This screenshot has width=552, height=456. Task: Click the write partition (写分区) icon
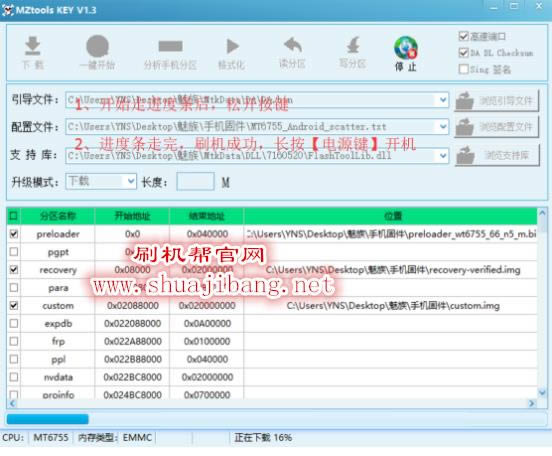click(x=353, y=45)
